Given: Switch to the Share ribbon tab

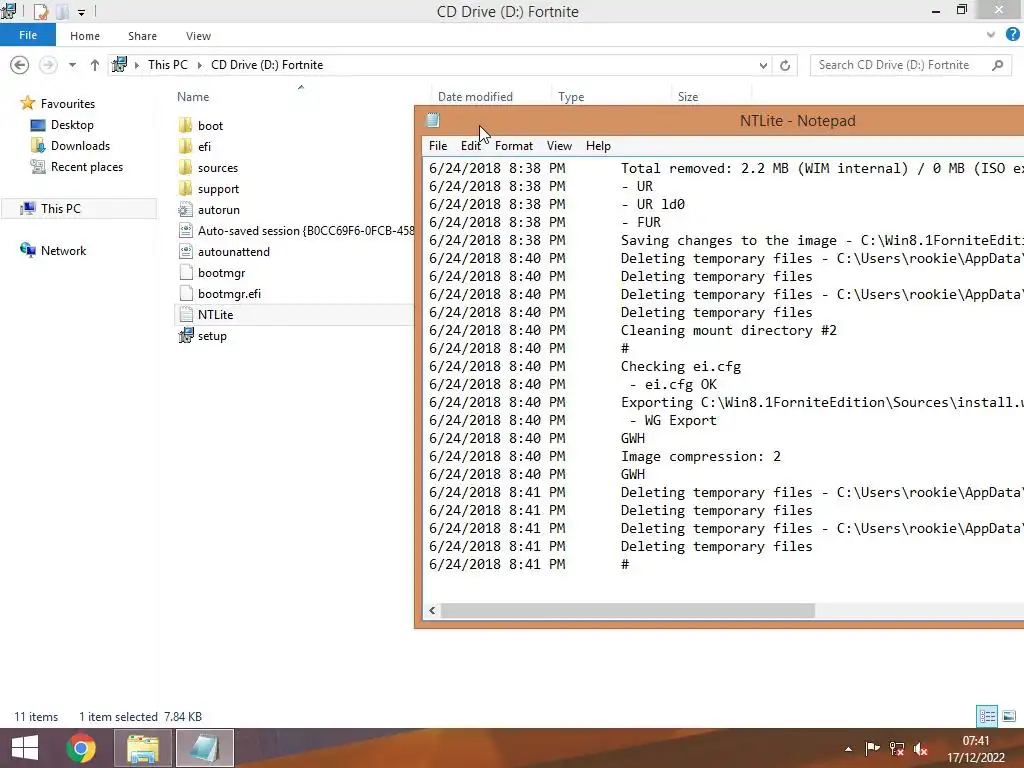Looking at the screenshot, I should coord(142,36).
